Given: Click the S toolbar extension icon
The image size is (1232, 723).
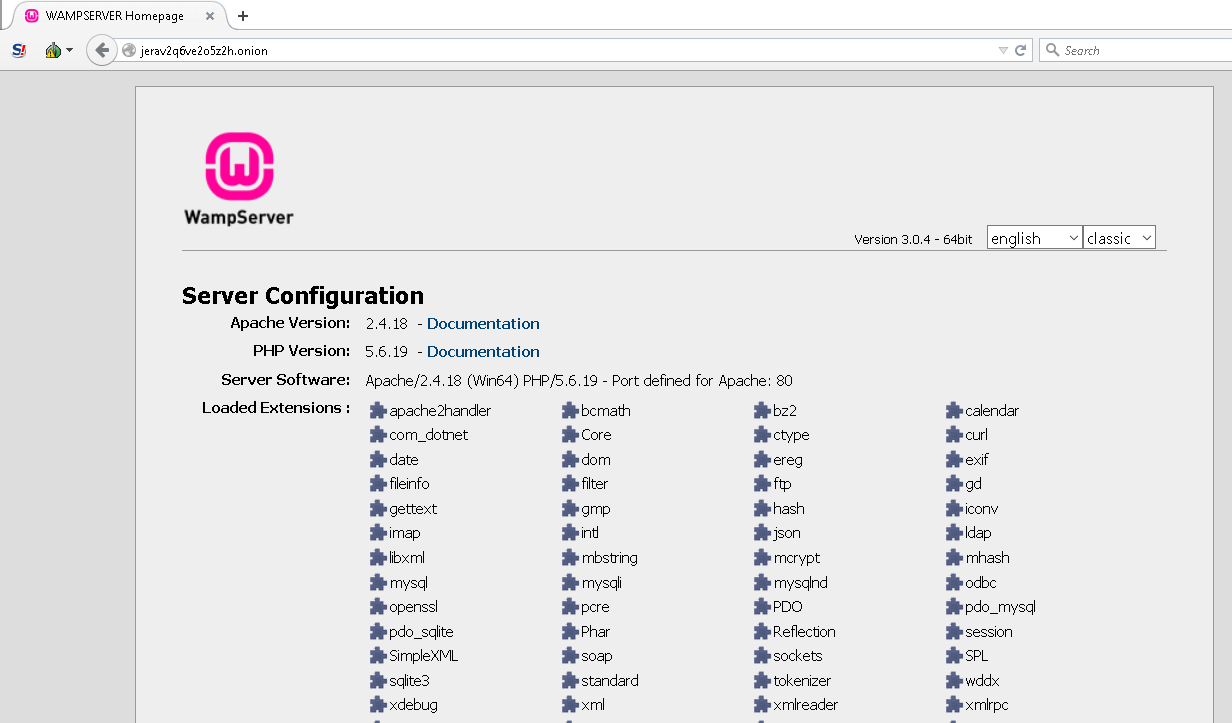Looking at the screenshot, I should [x=19, y=50].
